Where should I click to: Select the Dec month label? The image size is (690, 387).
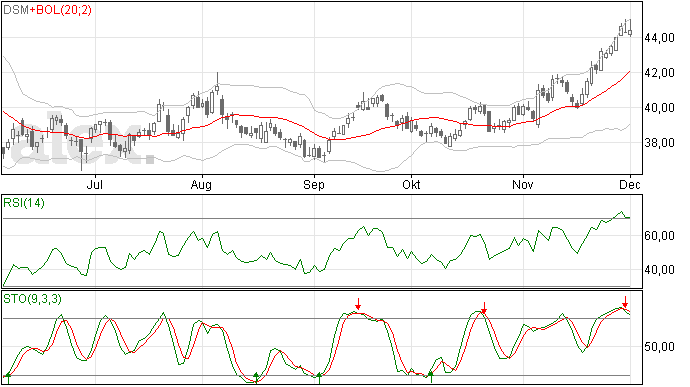coord(630,184)
